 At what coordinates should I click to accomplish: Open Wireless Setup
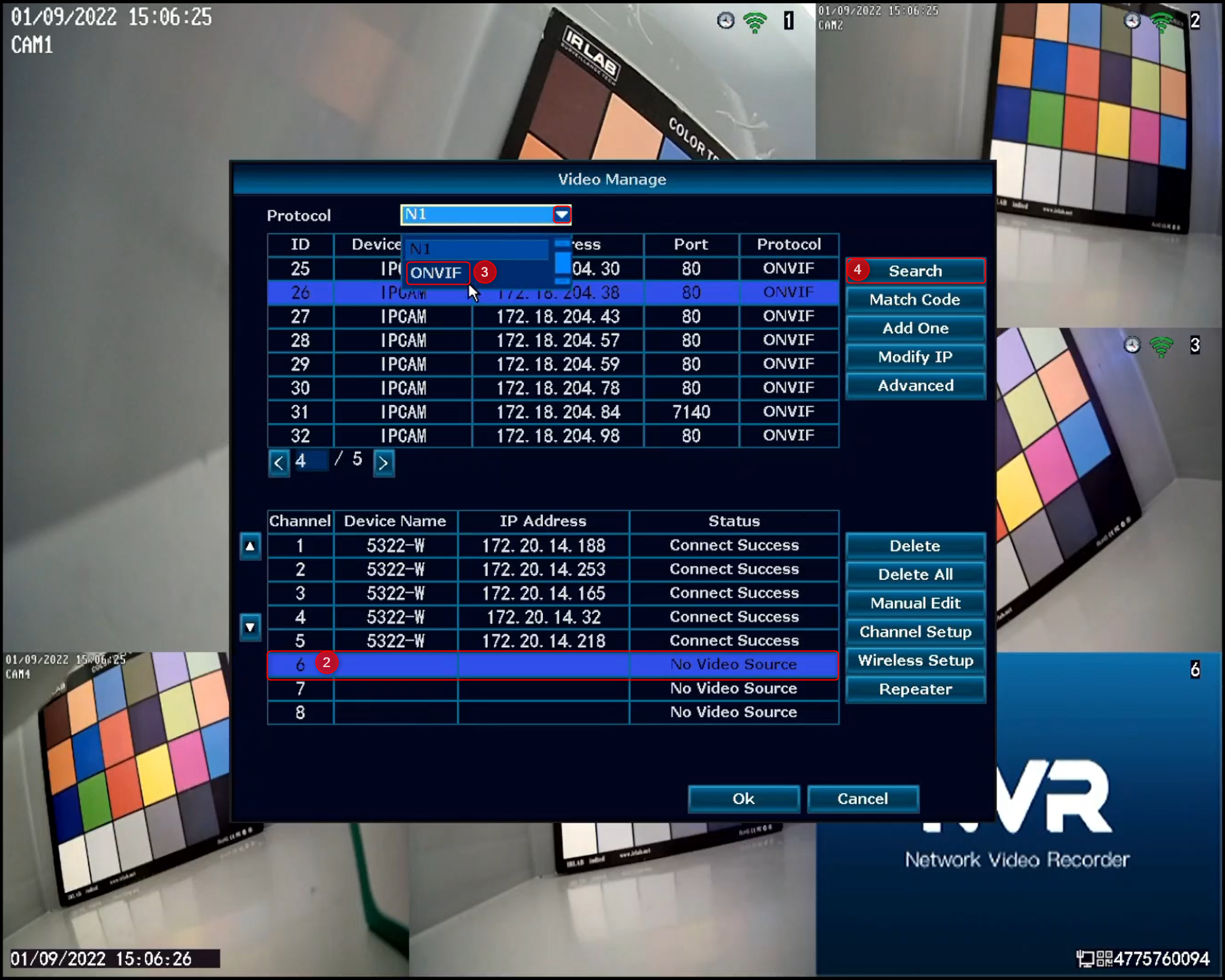click(x=915, y=661)
